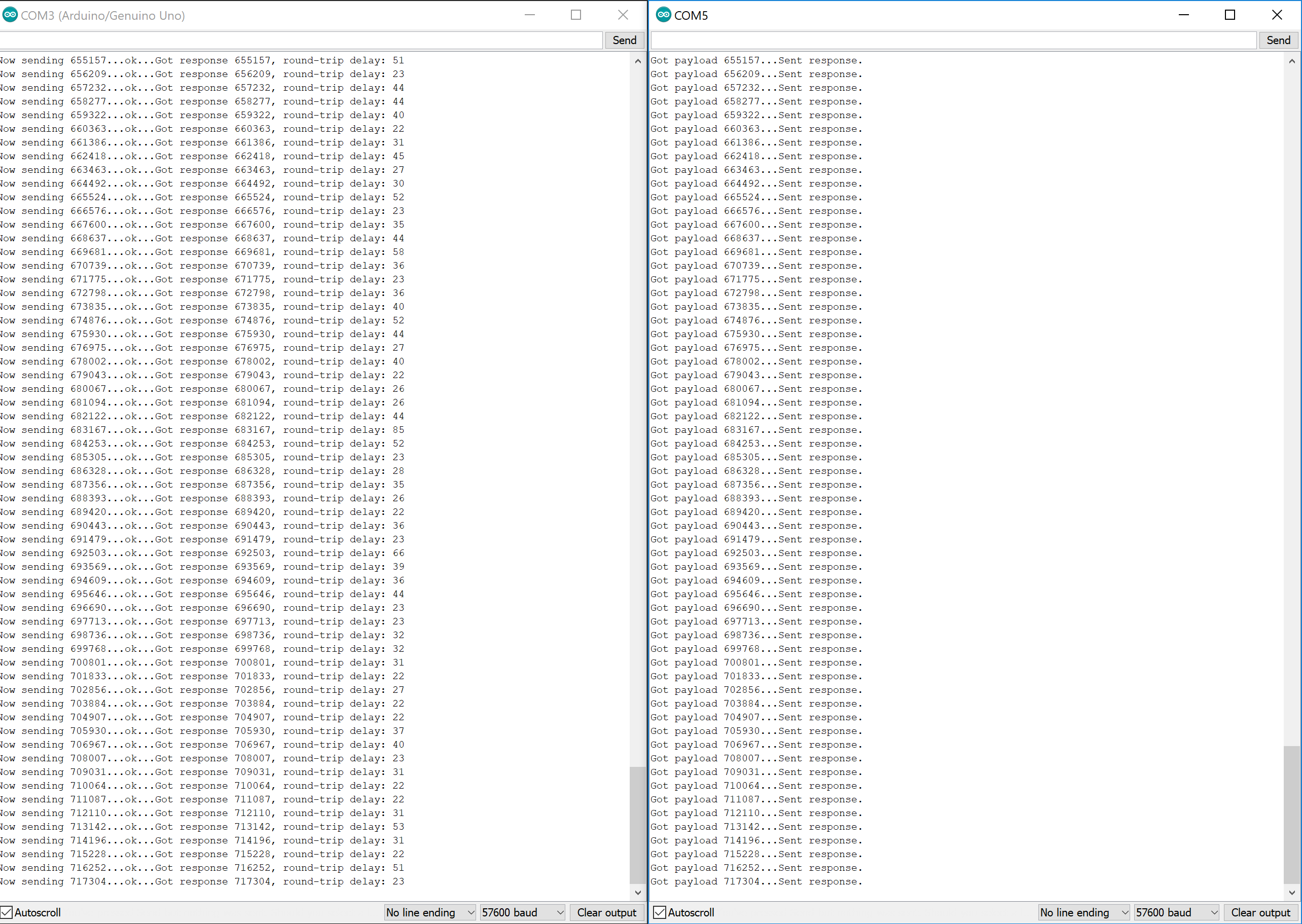
Task: Minimize the COM3 serial monitor window
Action: (x=530, y=15)
